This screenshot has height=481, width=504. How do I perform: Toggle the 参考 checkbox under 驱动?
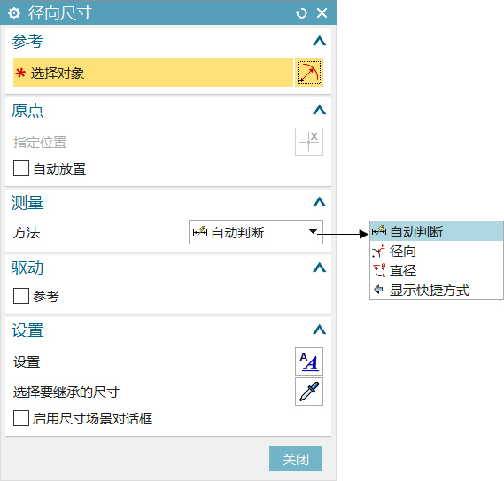point(21,296)
